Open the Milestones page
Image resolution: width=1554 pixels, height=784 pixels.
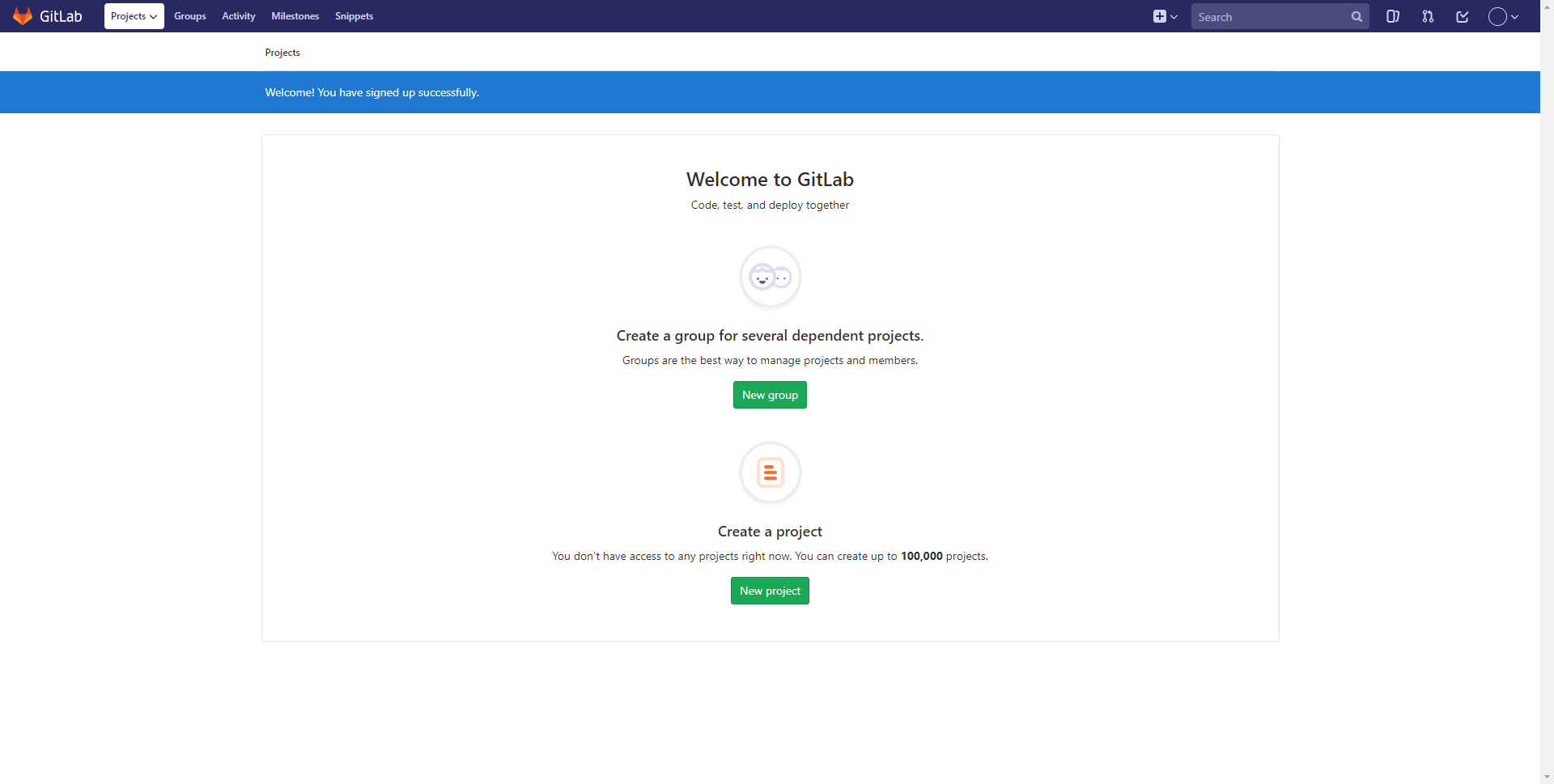(x=295, y=16)
